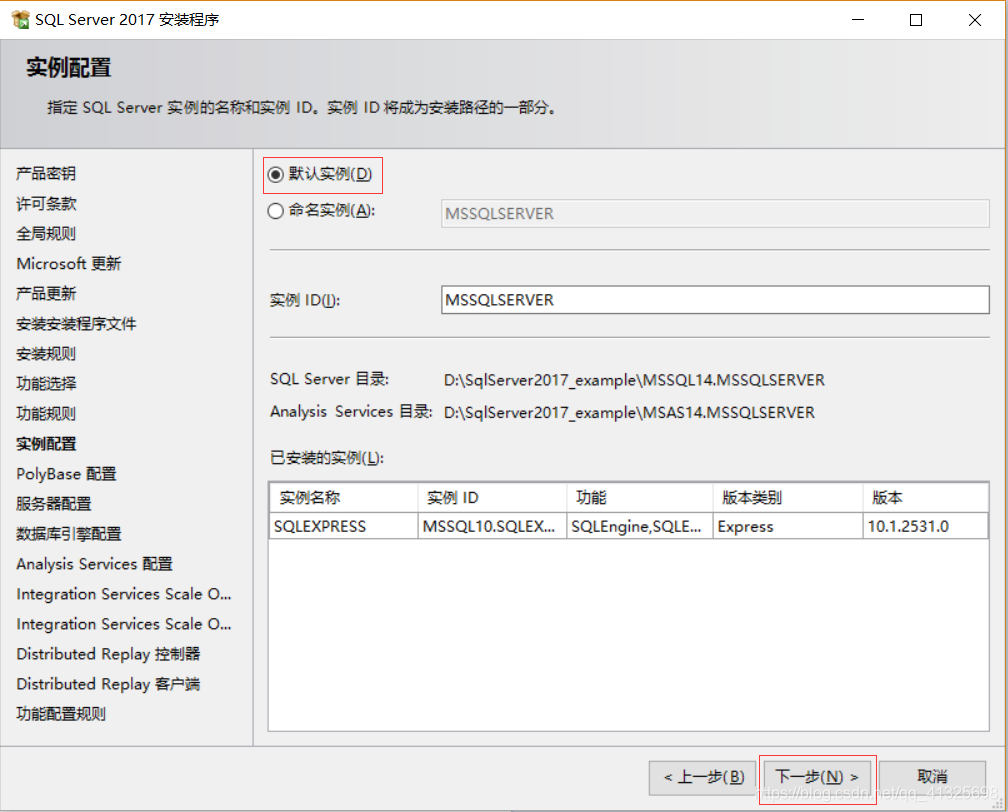Click the disabled named instance MSSQLSERVER field
The image size is (1008, 812).
[x=715, y=213]
